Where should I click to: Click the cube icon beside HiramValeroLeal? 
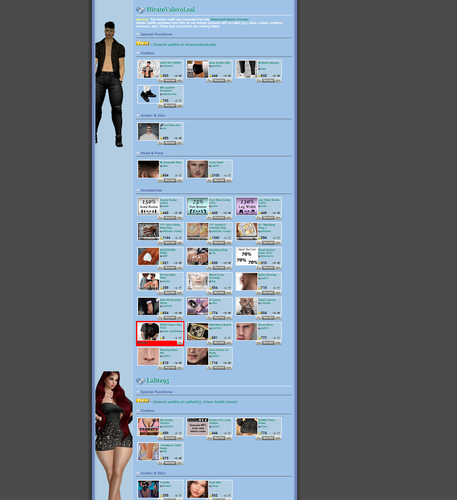click(x=140, y=10)
